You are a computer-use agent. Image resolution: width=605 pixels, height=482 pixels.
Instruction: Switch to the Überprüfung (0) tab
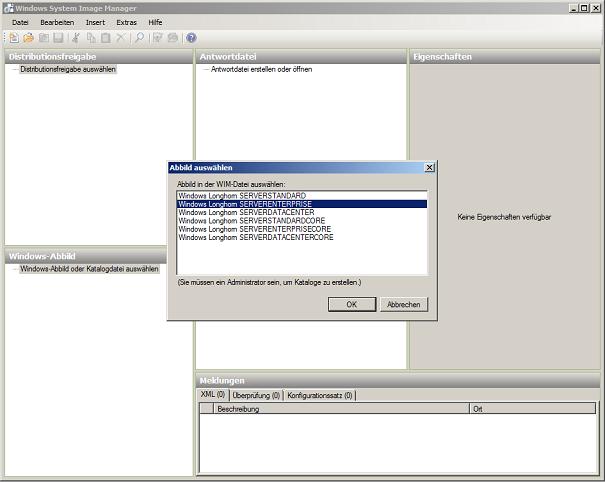[x=256, y=396]
